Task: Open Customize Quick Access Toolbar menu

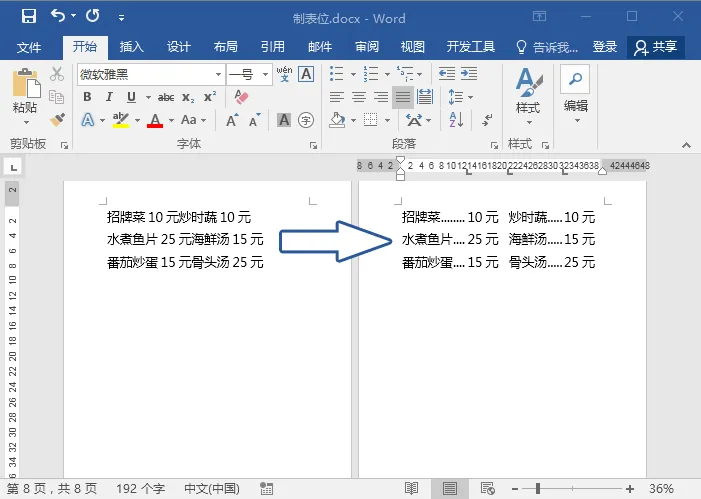Action: coord(121,18)
